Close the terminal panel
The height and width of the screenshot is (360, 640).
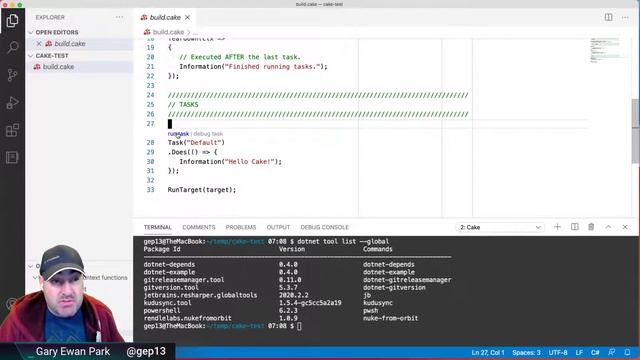625,227
